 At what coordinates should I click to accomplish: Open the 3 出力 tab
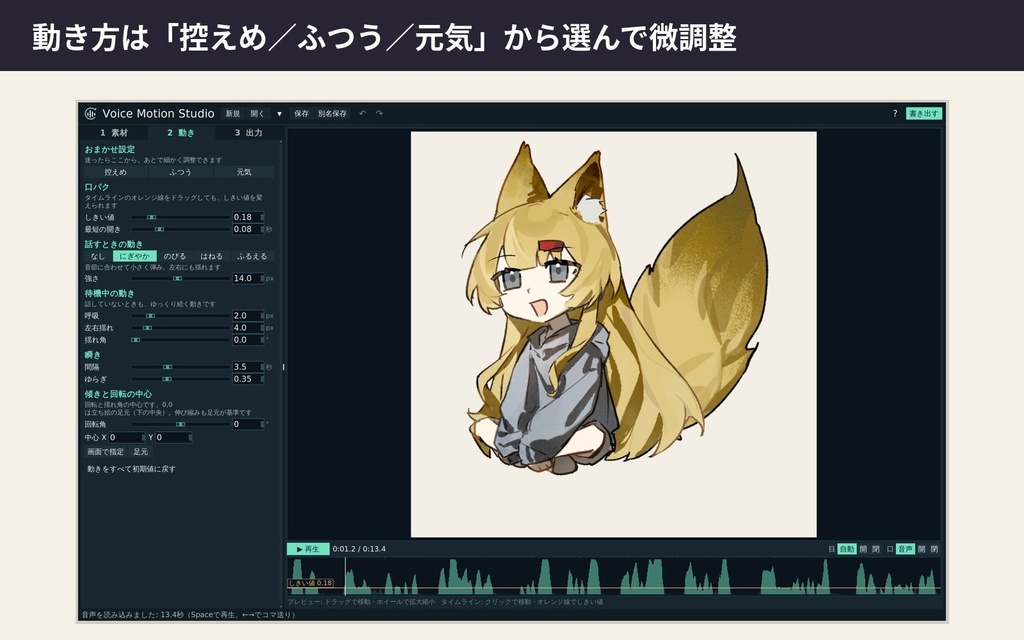(x=248, y=133)
